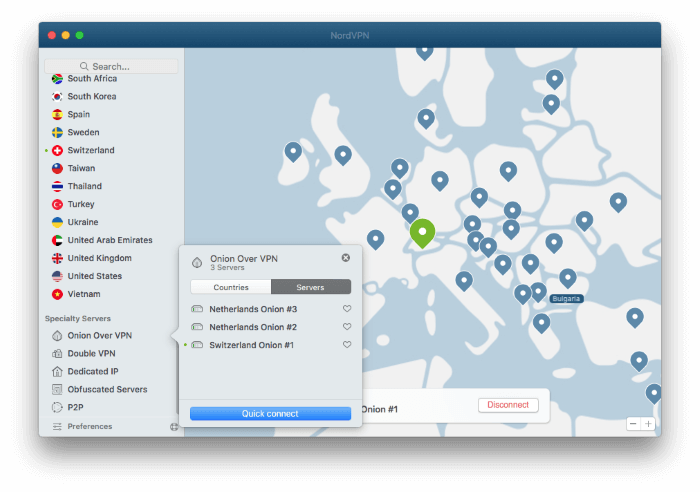Favorite Netherlands Onion #3 with heart
700x492 pixels.
point(347,309)
